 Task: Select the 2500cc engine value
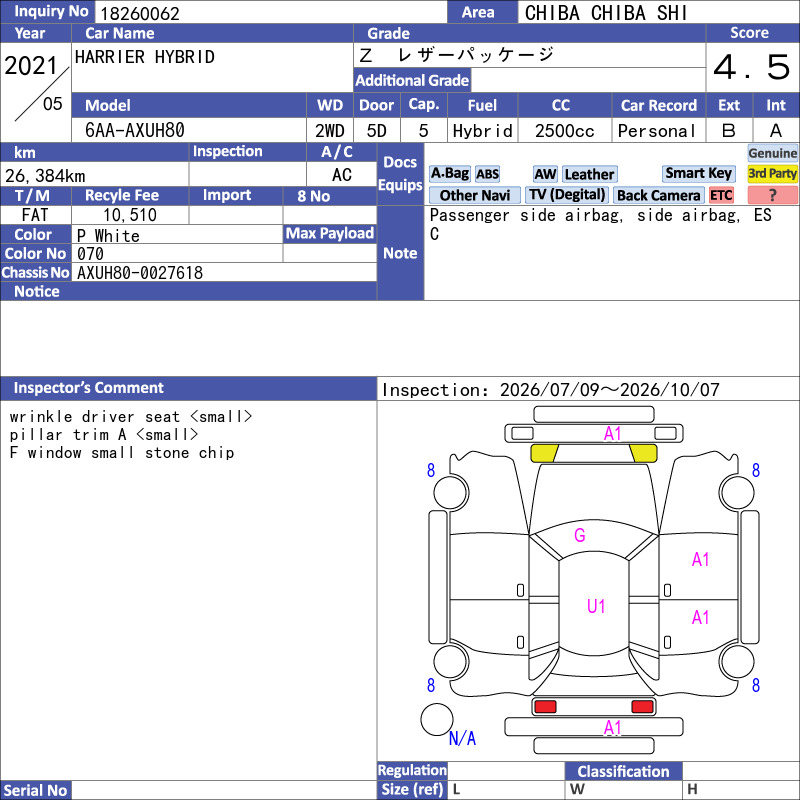point(565,131)
